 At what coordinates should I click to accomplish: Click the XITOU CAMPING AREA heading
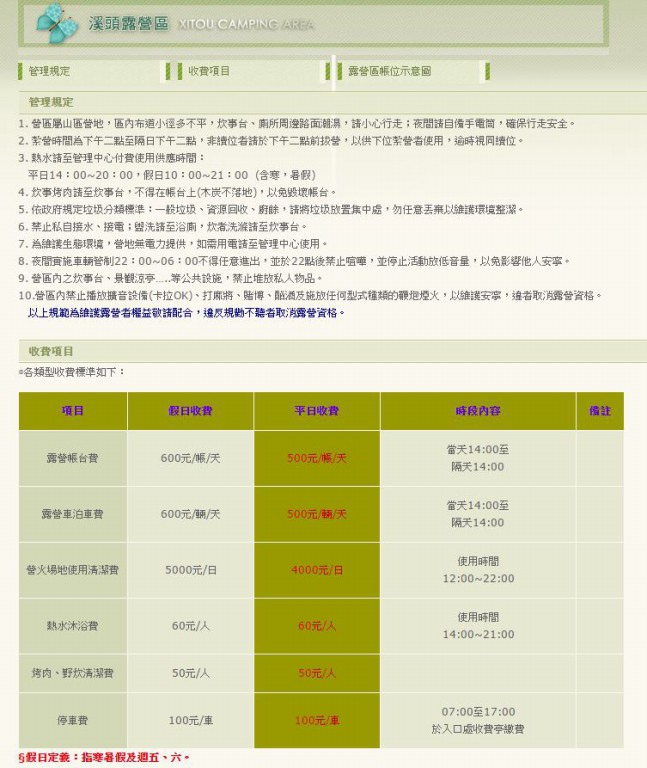(x=246, y=24)
